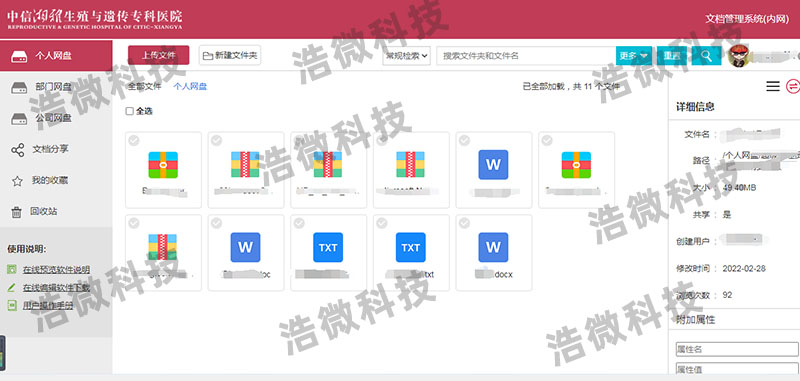Open 用户操作手册 link
The width and height of the screenshot is (800, 381).
tap(48, 306)
